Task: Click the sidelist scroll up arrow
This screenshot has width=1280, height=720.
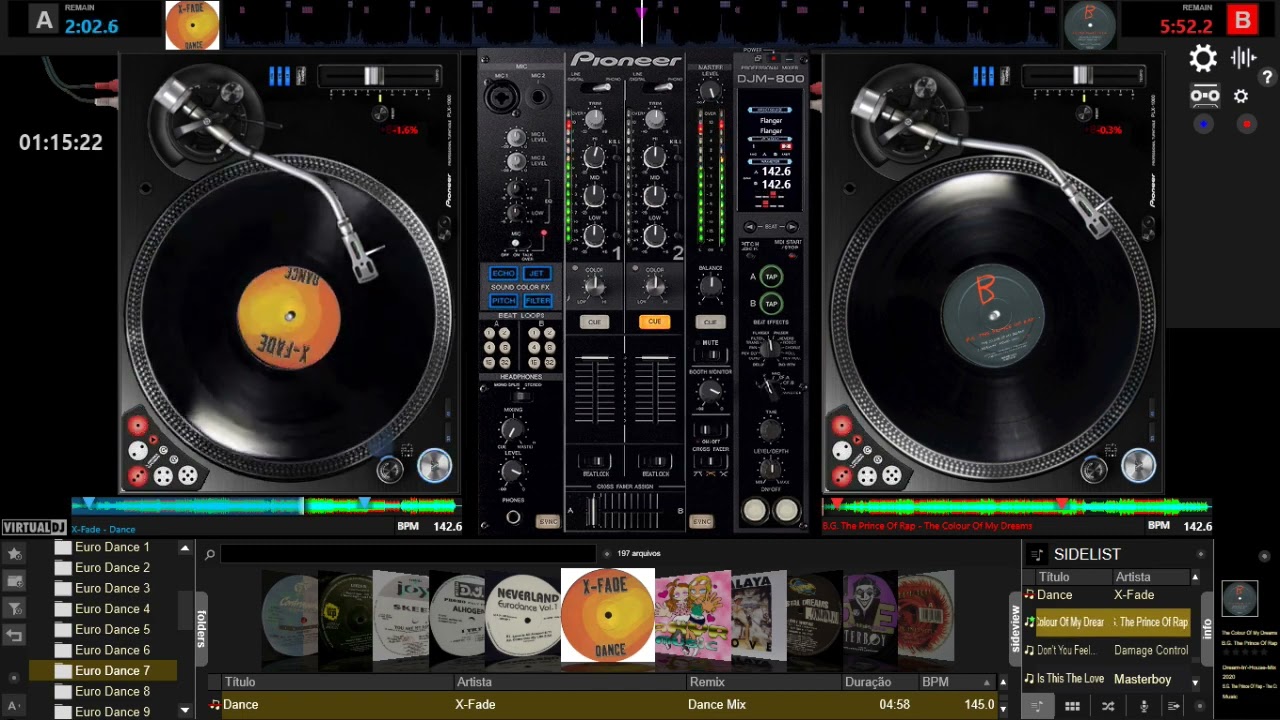Action: point(1194,577)
